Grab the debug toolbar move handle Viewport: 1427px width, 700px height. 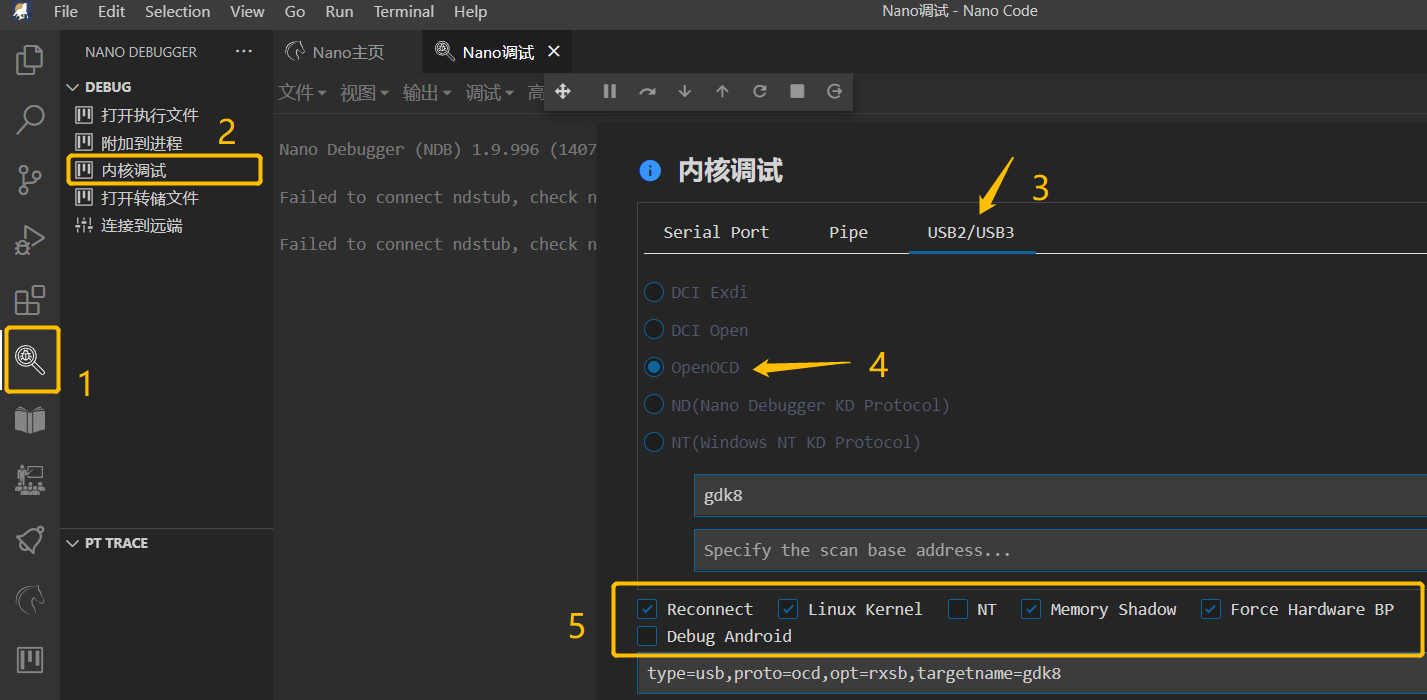pos(563,91)
